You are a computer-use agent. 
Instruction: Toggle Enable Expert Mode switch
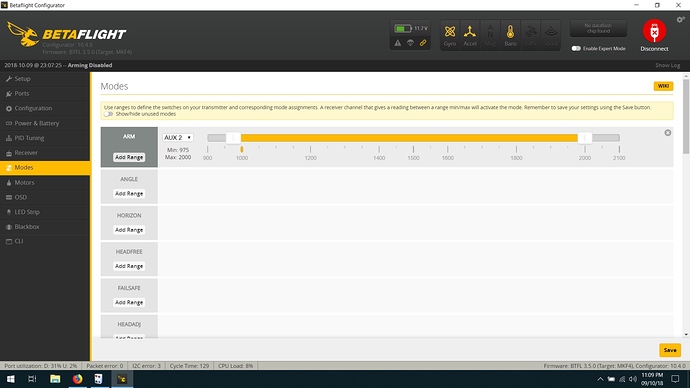pyautogui.click(x=576, y=48)
